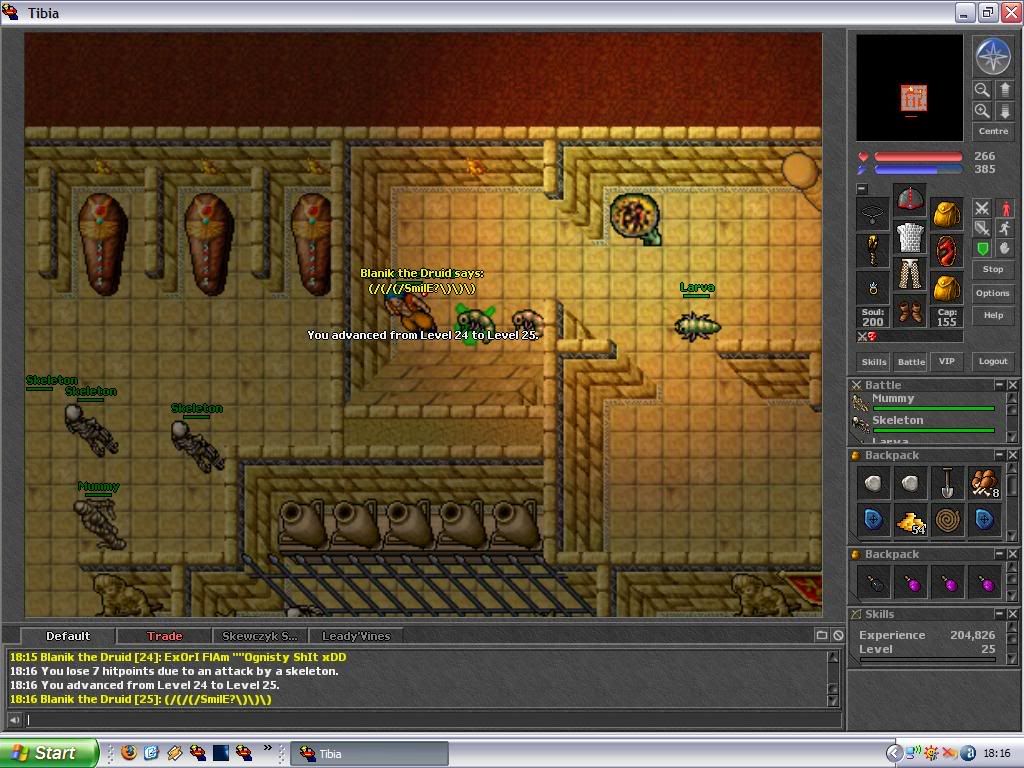The height and width of the screenshot is (768, 1024).
Task: Switch to the Default chat tab
Action: [x=68, y=635]
